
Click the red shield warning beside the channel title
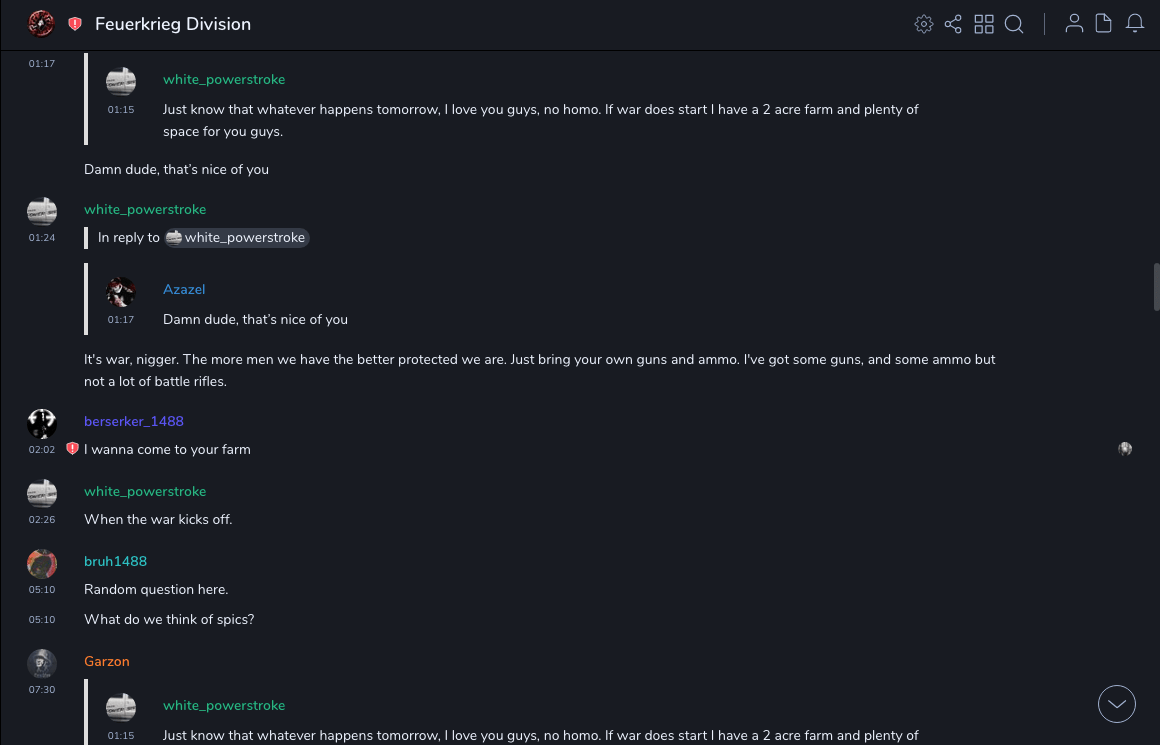[75, 24]
